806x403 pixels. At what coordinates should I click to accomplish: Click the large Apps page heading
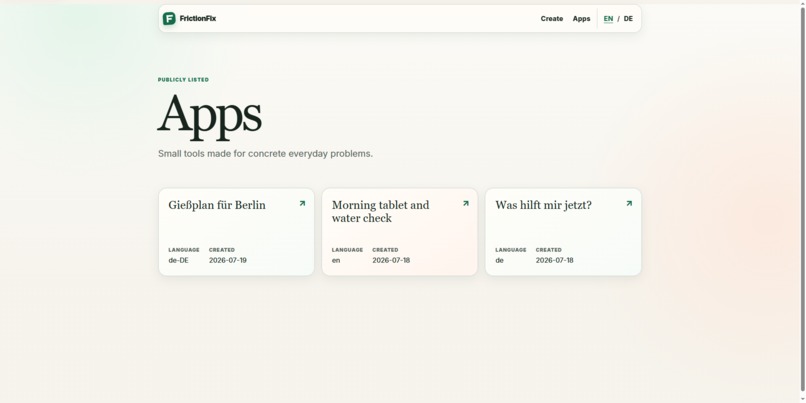pyautogui.click(x=209, y=116)
